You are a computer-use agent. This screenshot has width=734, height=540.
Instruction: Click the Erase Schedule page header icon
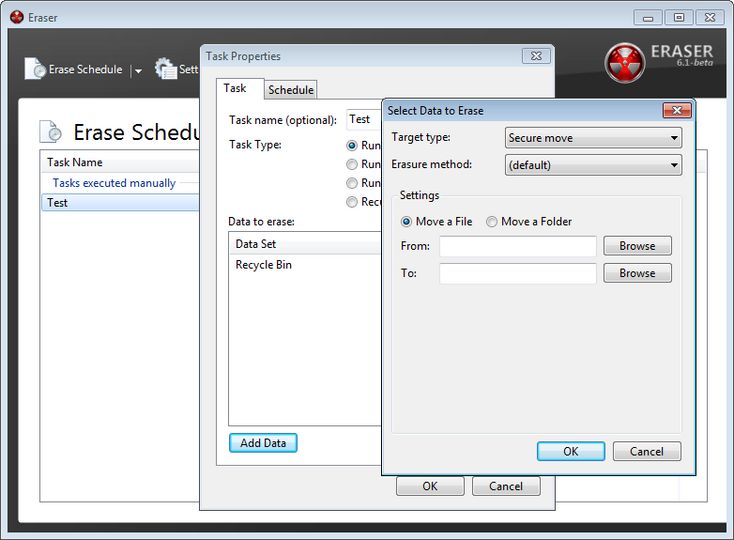50,132
